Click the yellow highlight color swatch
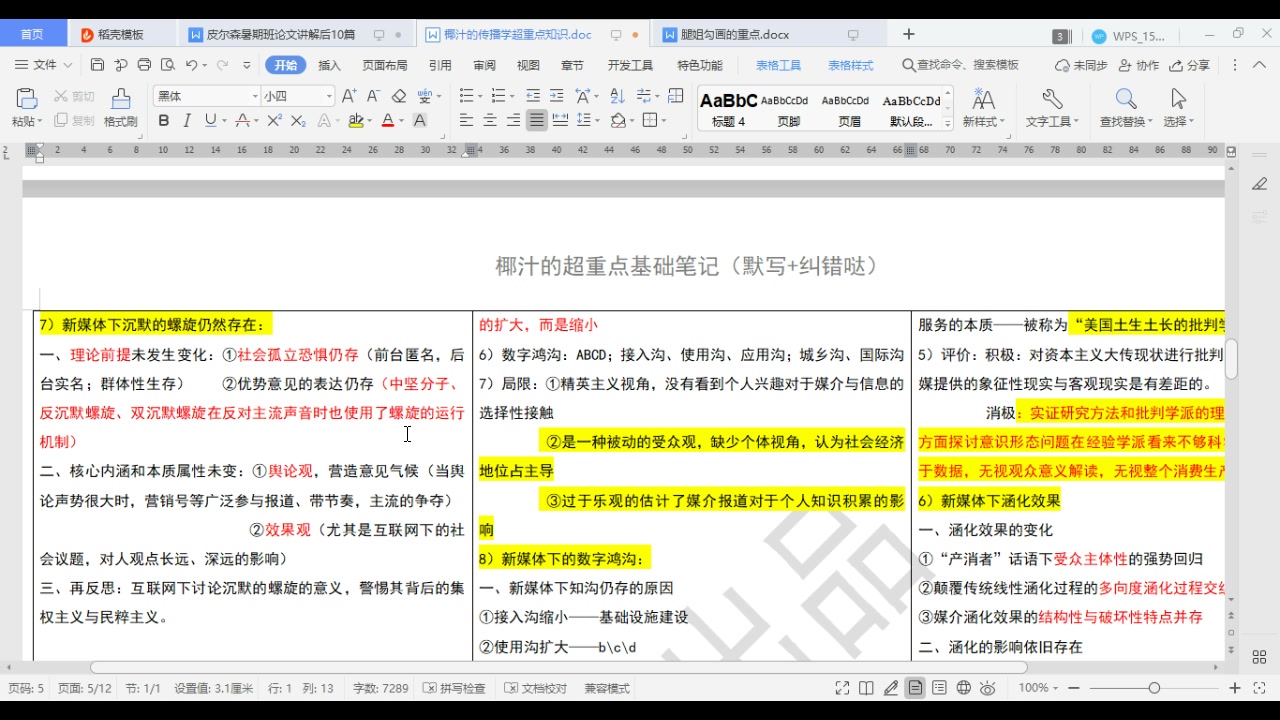Screen dimensions: 1280x720 tap(356, 121)
